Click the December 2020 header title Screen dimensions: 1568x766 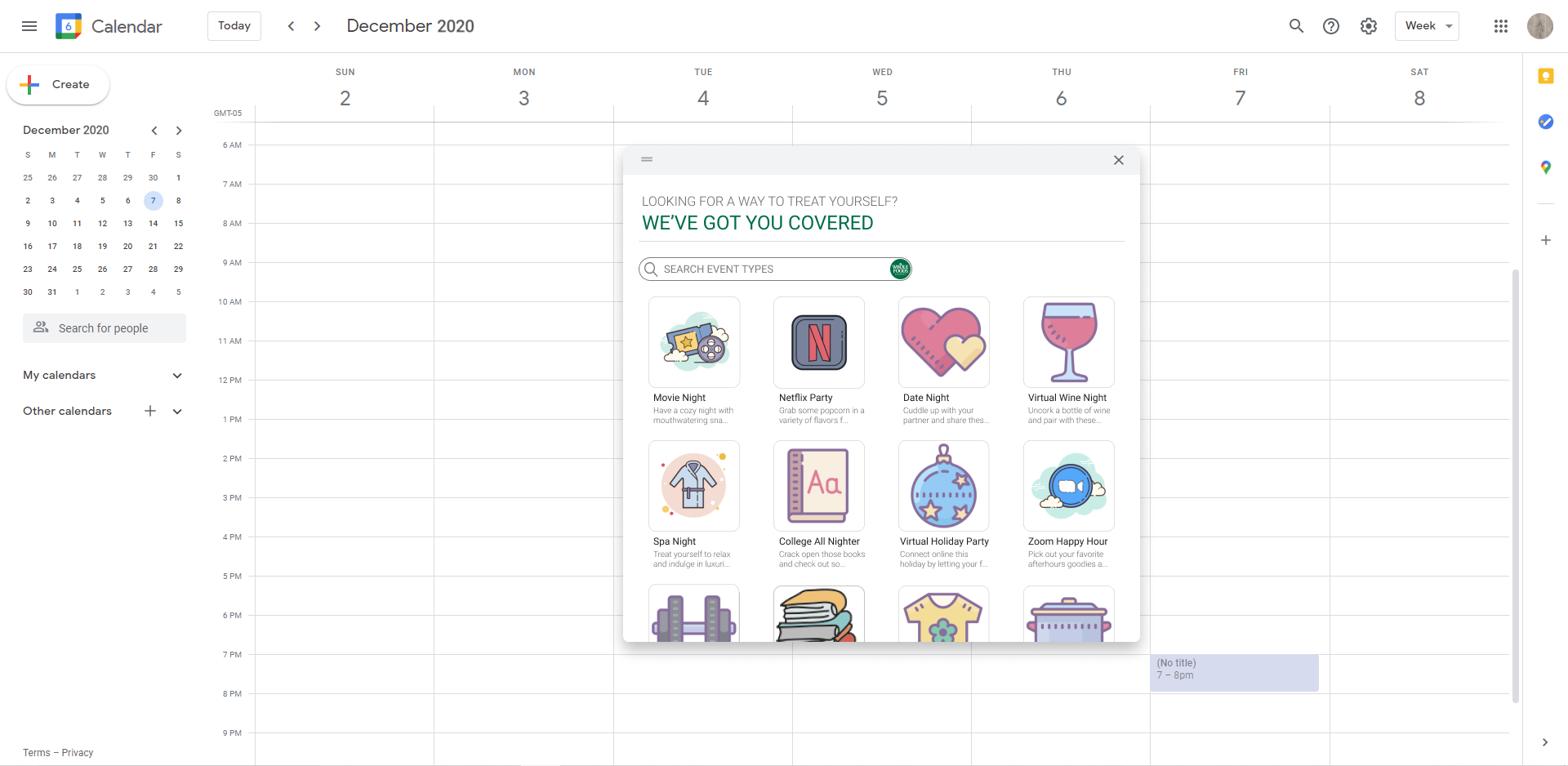410,26
